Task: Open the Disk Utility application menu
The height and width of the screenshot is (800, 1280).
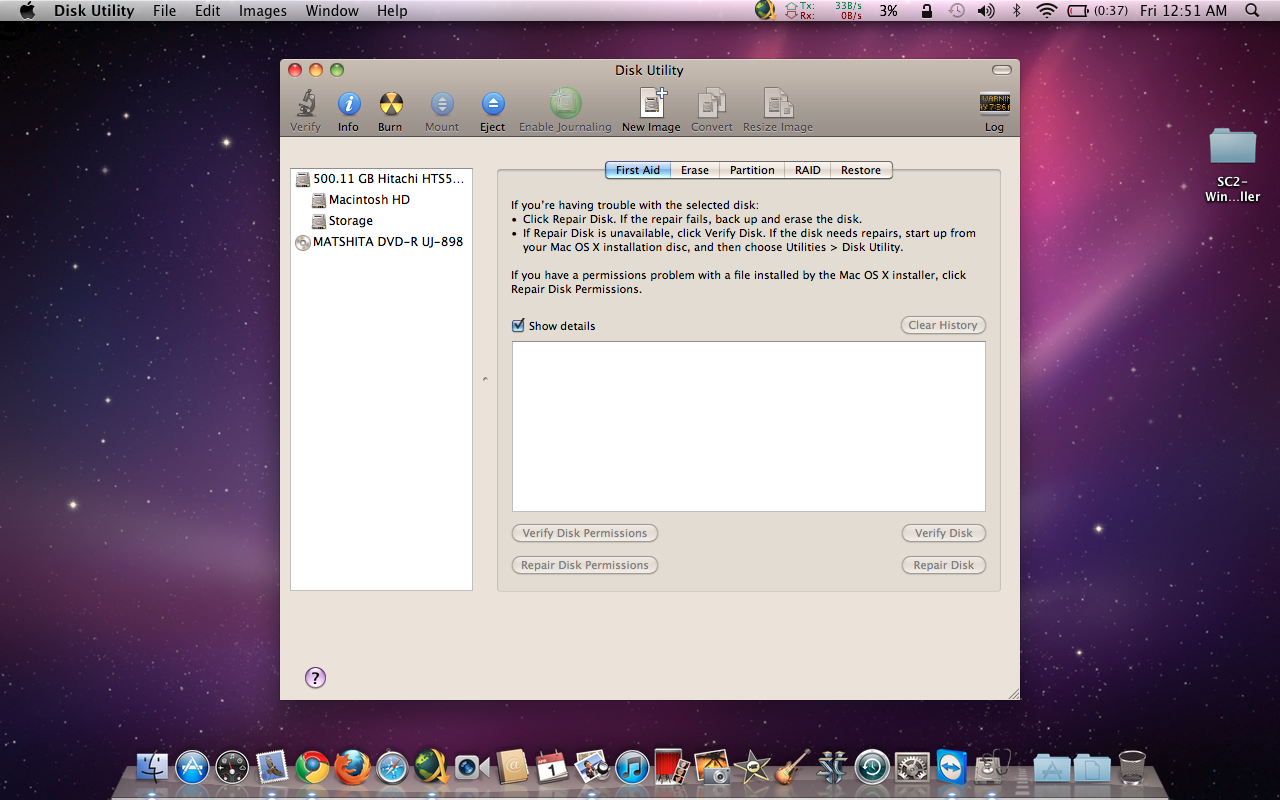Action: tap(94, 11)
